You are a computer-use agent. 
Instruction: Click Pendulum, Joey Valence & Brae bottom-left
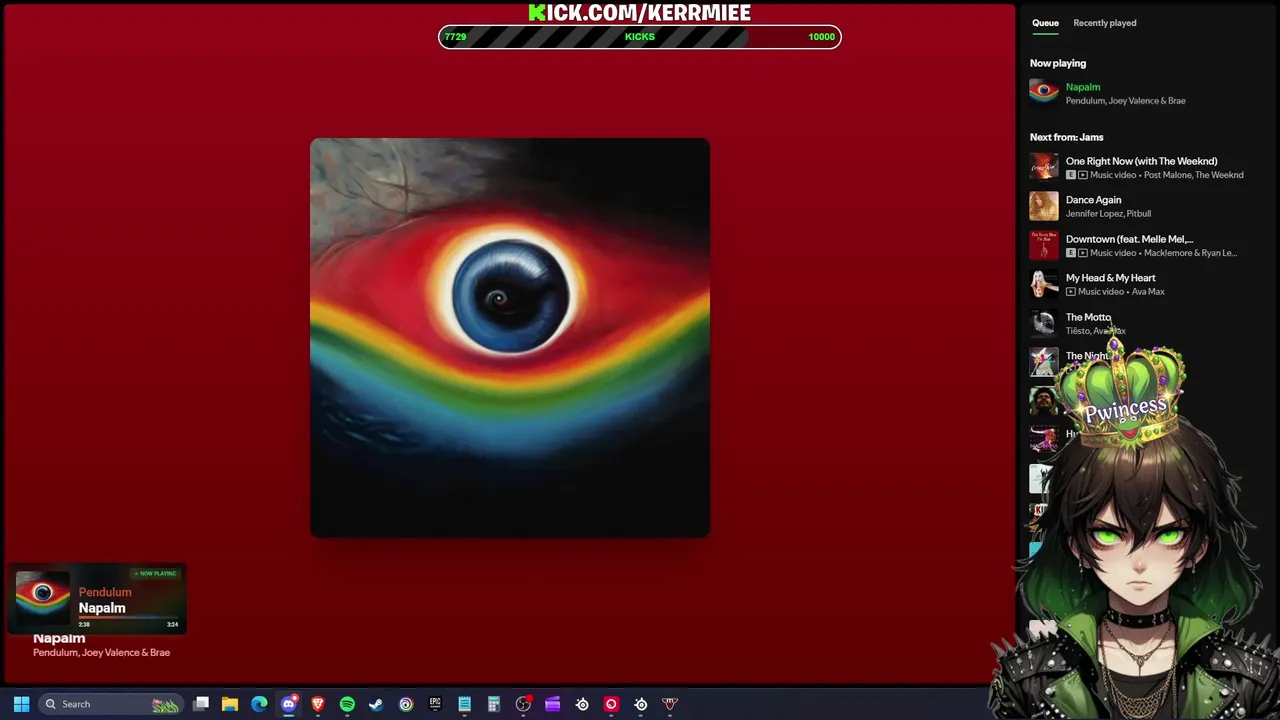[101, 653]
